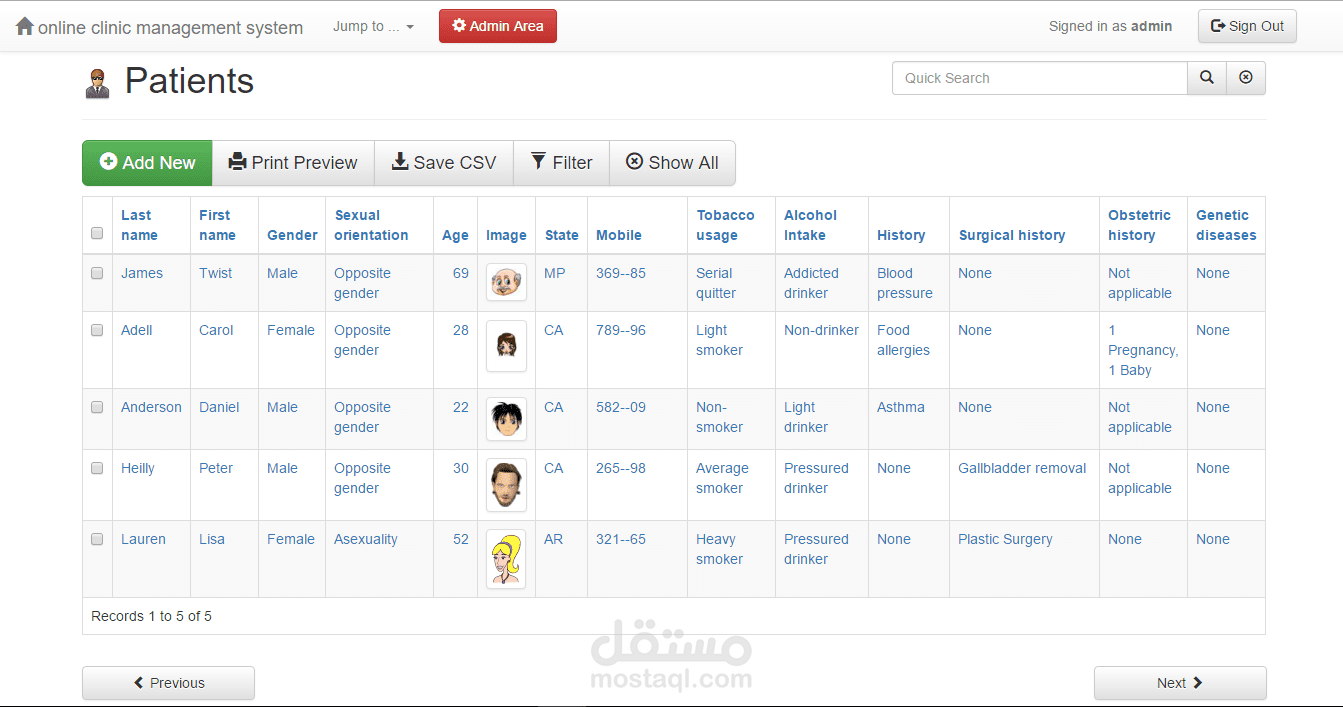Click the Addicted drinker cell
This screenshot has height=707, width=1343.
click(x=811, y=283)
